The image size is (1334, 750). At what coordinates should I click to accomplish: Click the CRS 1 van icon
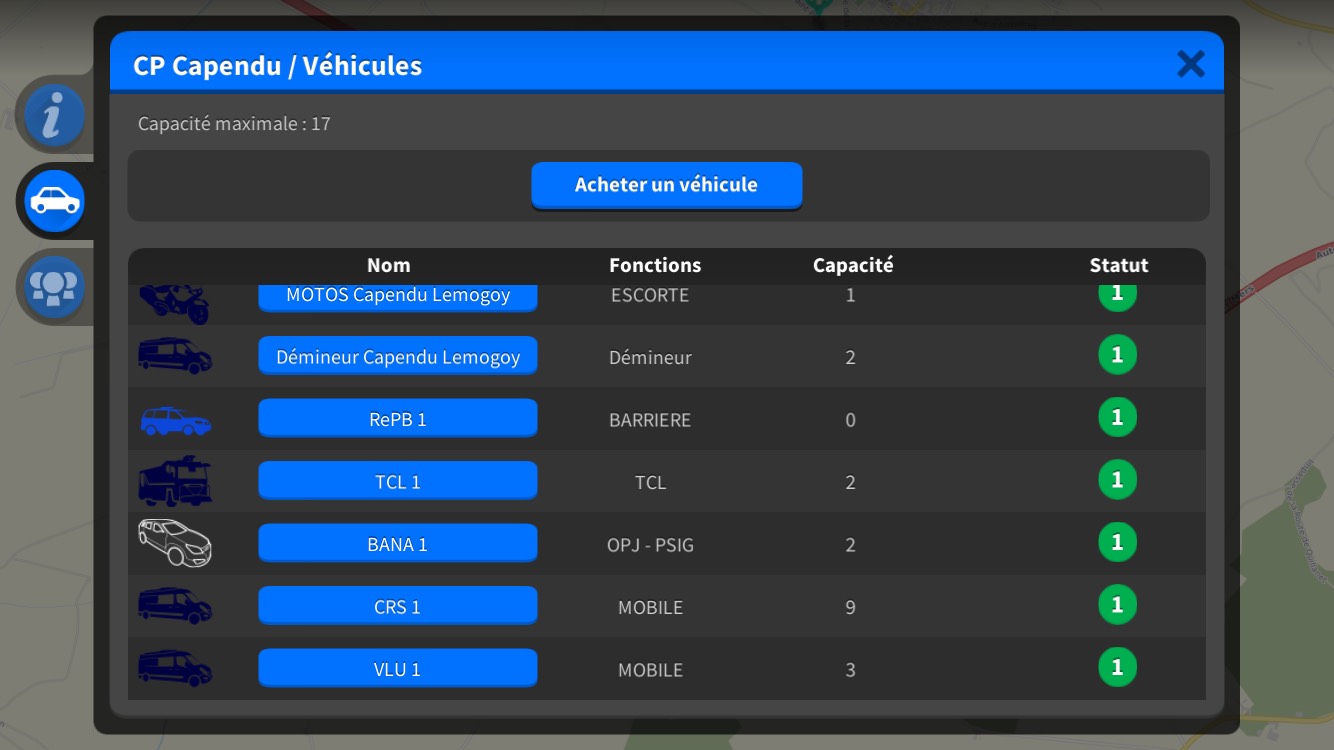tap(175, 606)
